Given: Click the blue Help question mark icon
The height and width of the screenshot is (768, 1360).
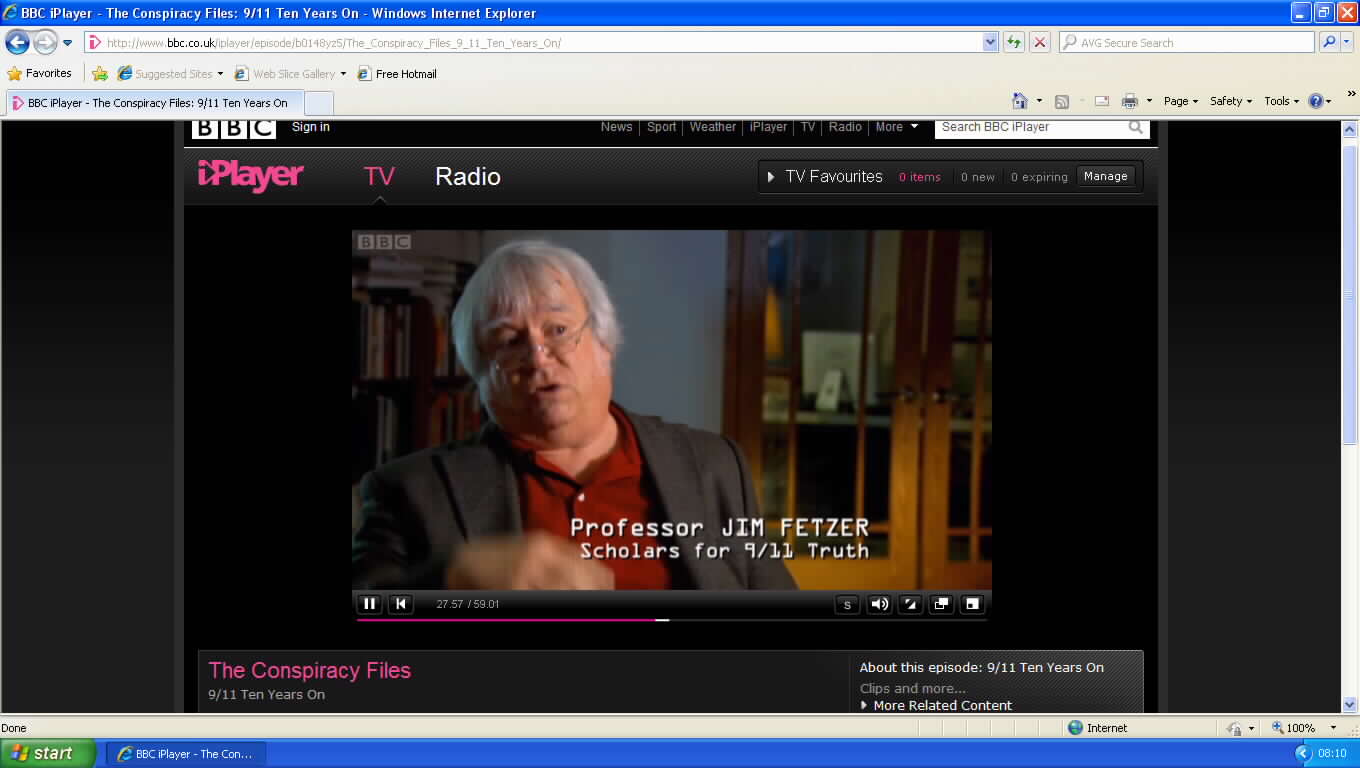Looking at the screenshot, I should (x=1316, y=101).
